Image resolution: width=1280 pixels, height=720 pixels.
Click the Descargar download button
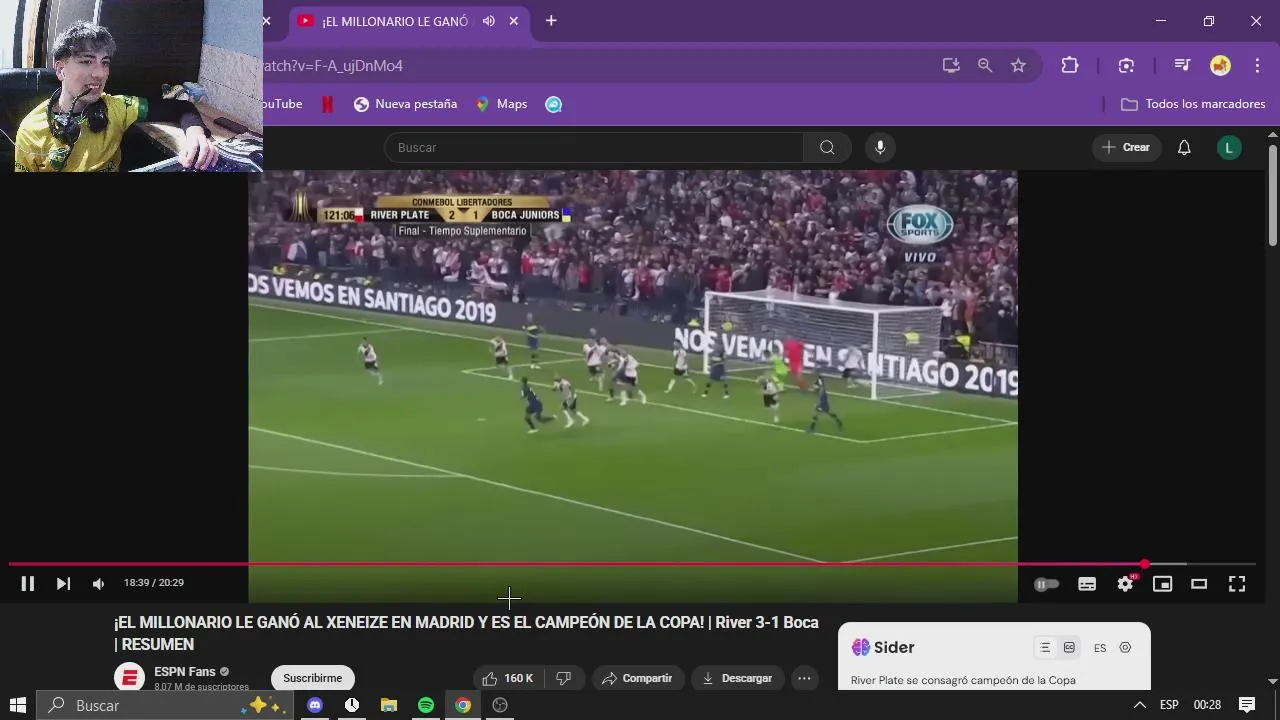point(737,678)
